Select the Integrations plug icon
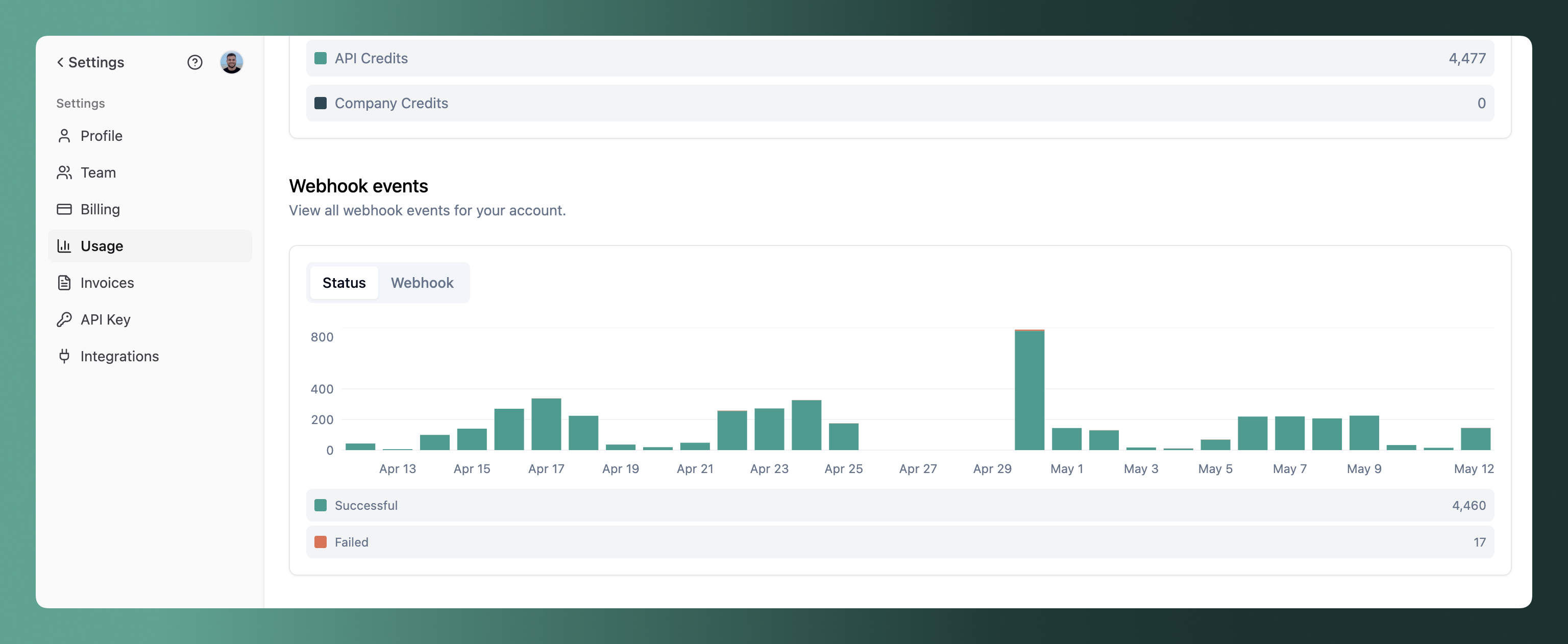 [64, 356]
